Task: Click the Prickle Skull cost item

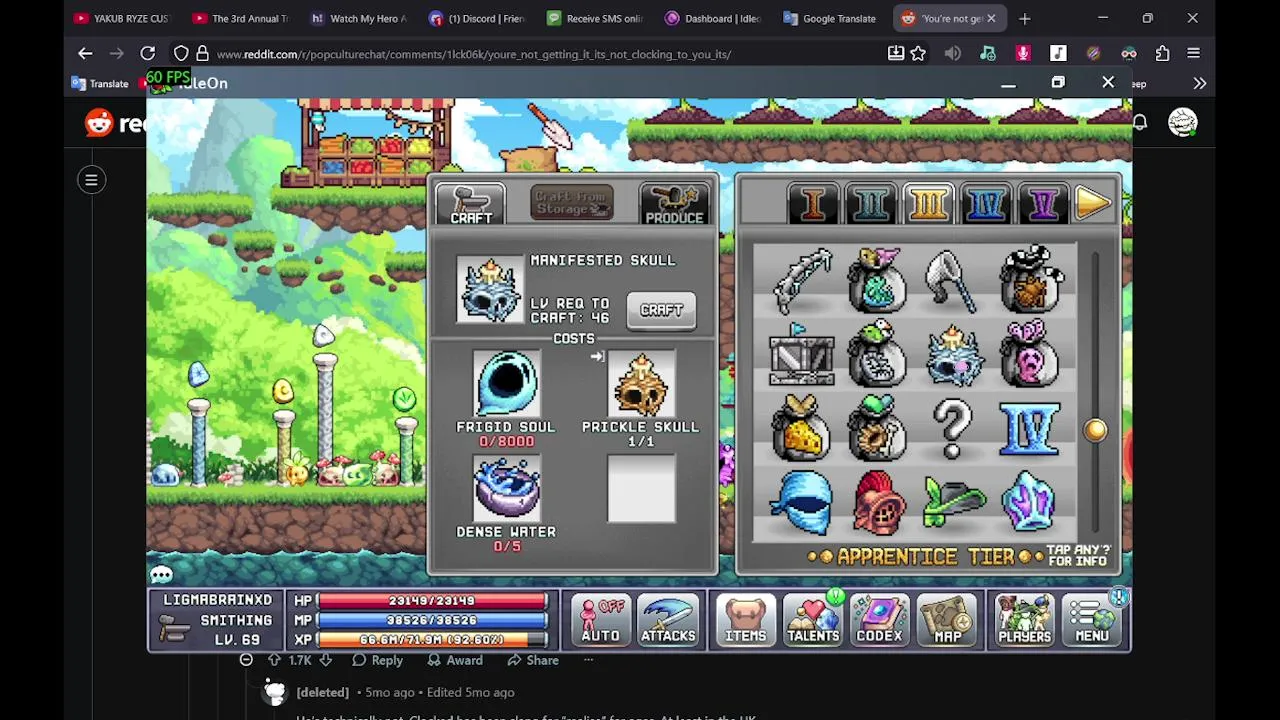Action: (641, 384)
